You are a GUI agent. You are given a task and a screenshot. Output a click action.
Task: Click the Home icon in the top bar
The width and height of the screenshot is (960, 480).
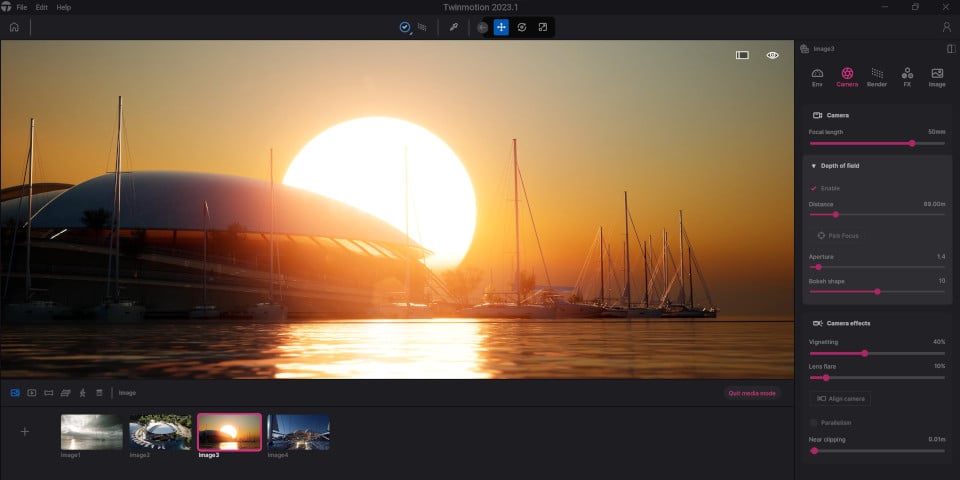click(14, 27)
